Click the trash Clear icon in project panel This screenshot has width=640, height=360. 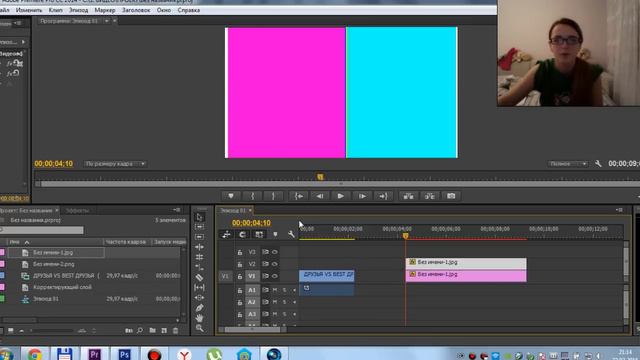click(x=176, y=331)
